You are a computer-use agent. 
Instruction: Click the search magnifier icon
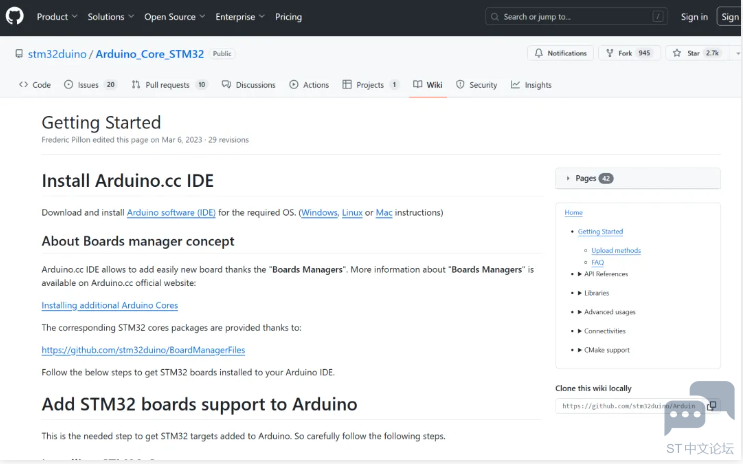[495, 17]
